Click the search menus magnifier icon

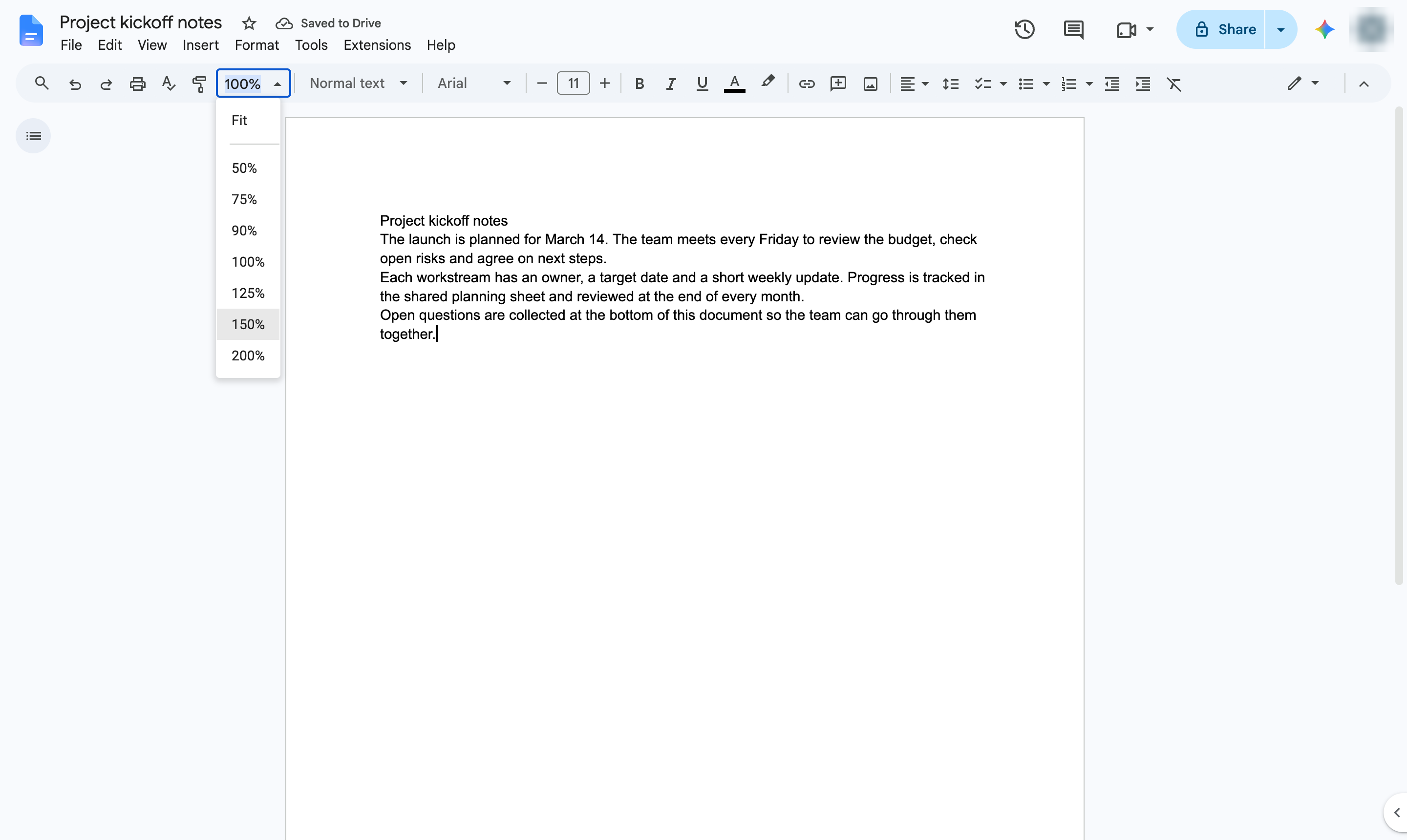point(42,84)
